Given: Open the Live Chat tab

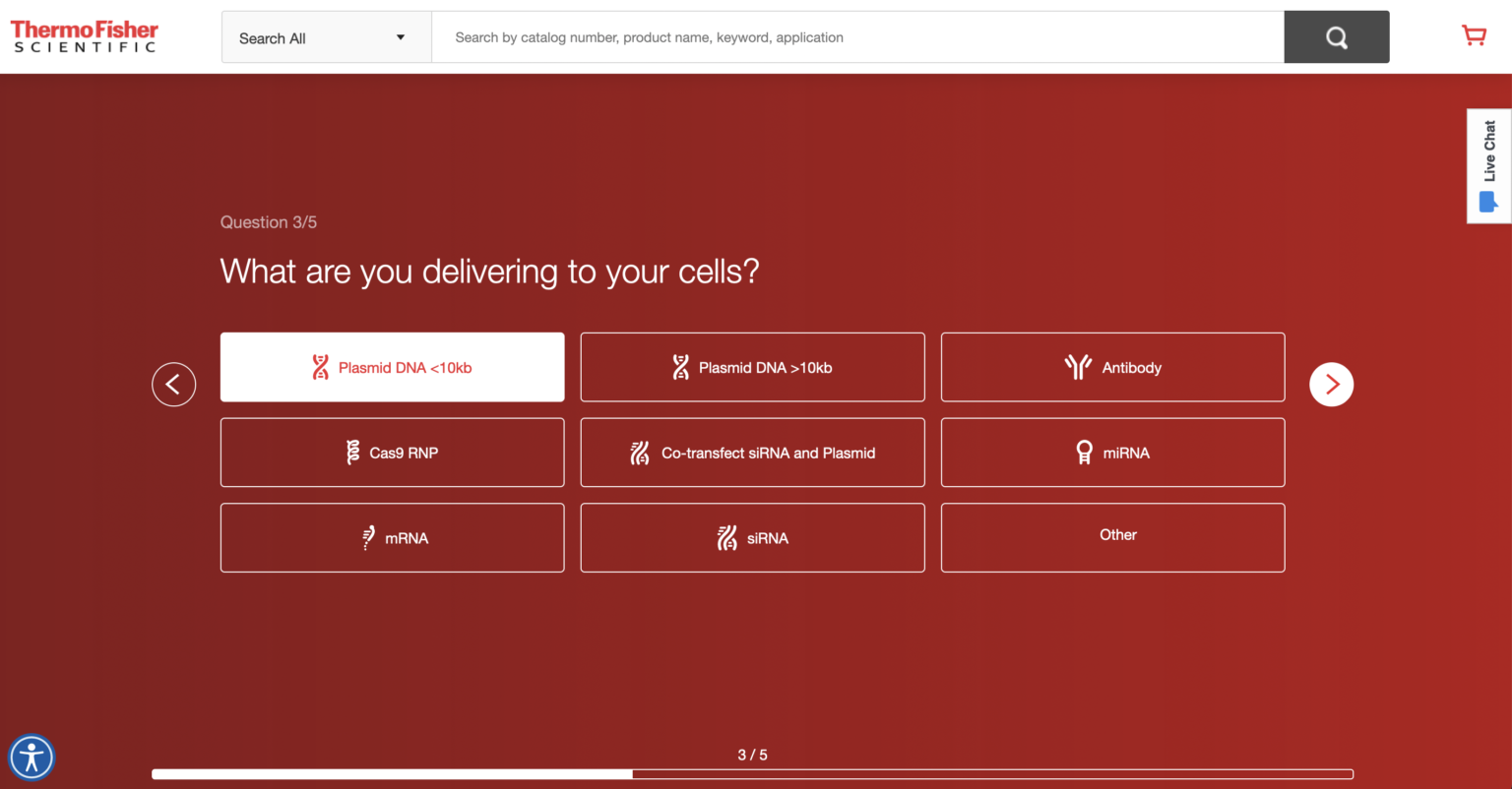Looking at the screenshot, I should tap(1488, 165).
